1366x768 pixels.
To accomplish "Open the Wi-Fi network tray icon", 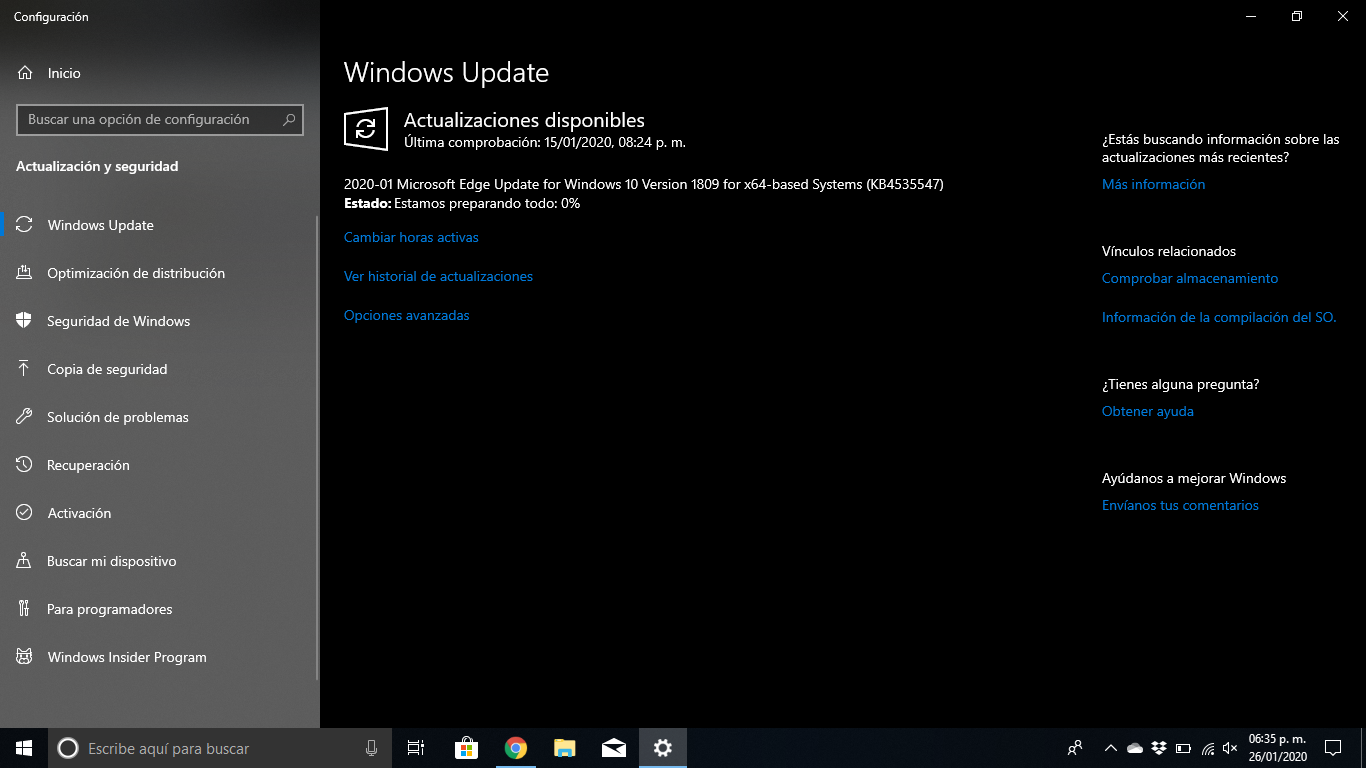I will pyautogui.click(x=1208, y=748).
